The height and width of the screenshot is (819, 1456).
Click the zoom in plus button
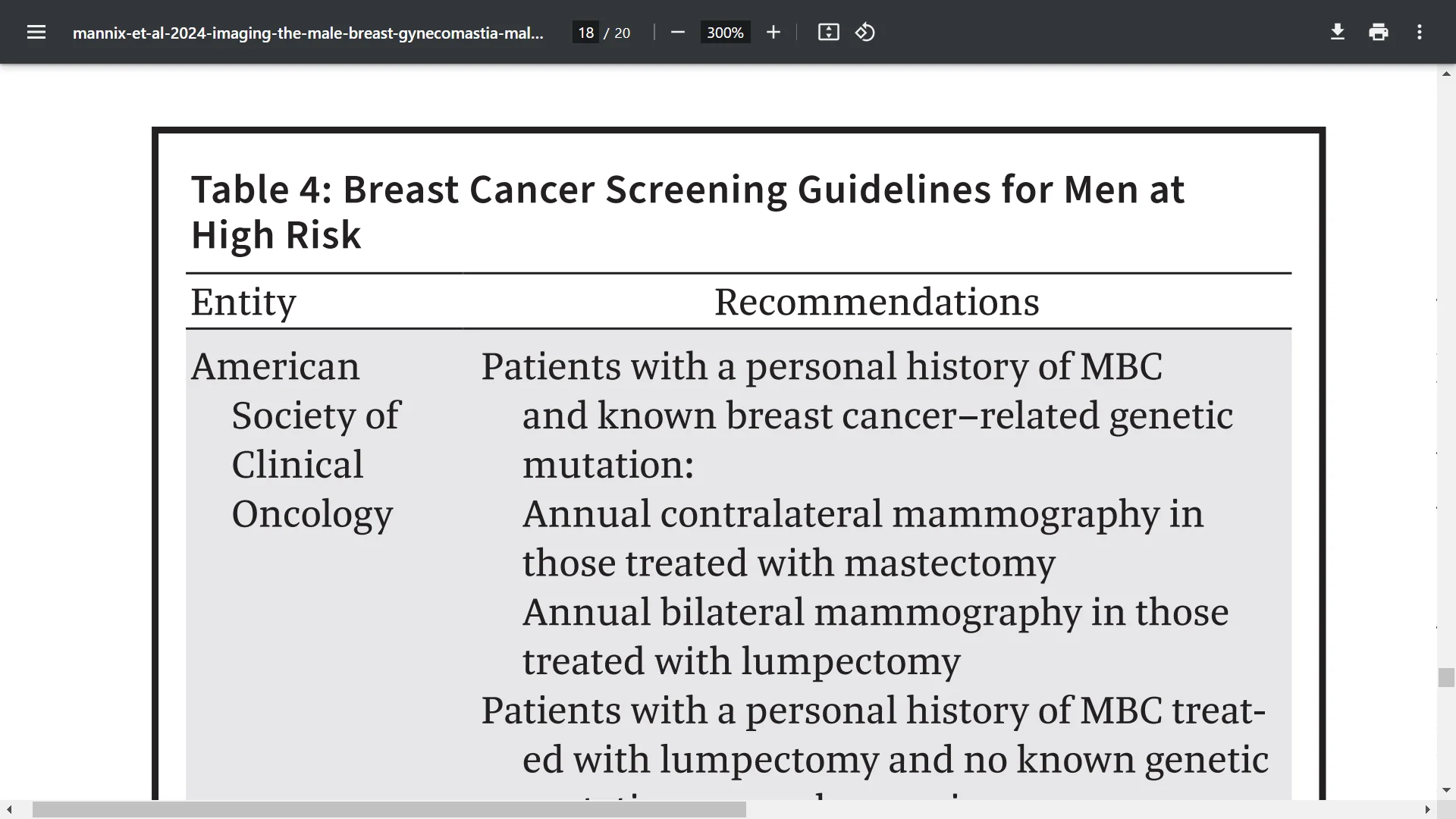773,32
